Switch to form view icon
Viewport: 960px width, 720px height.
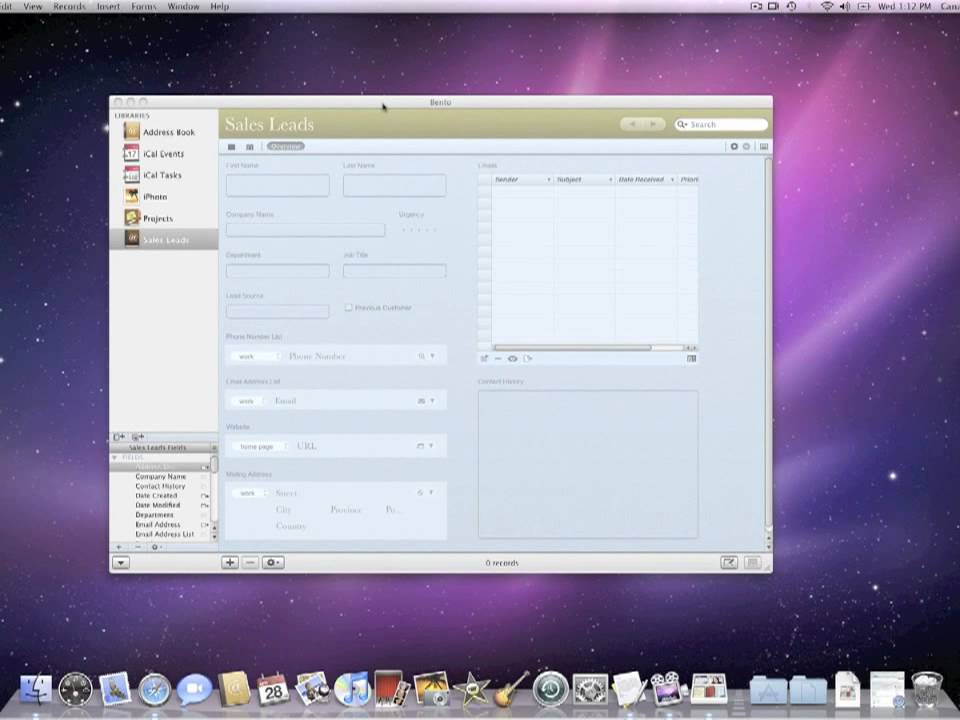click(231, 147)
